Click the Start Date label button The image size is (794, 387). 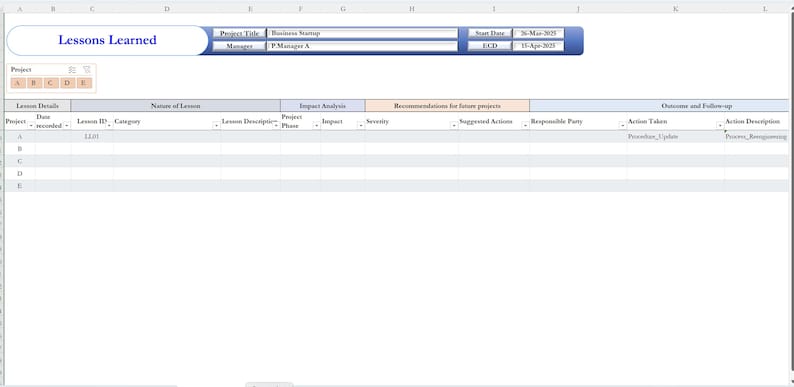(490, 33)
